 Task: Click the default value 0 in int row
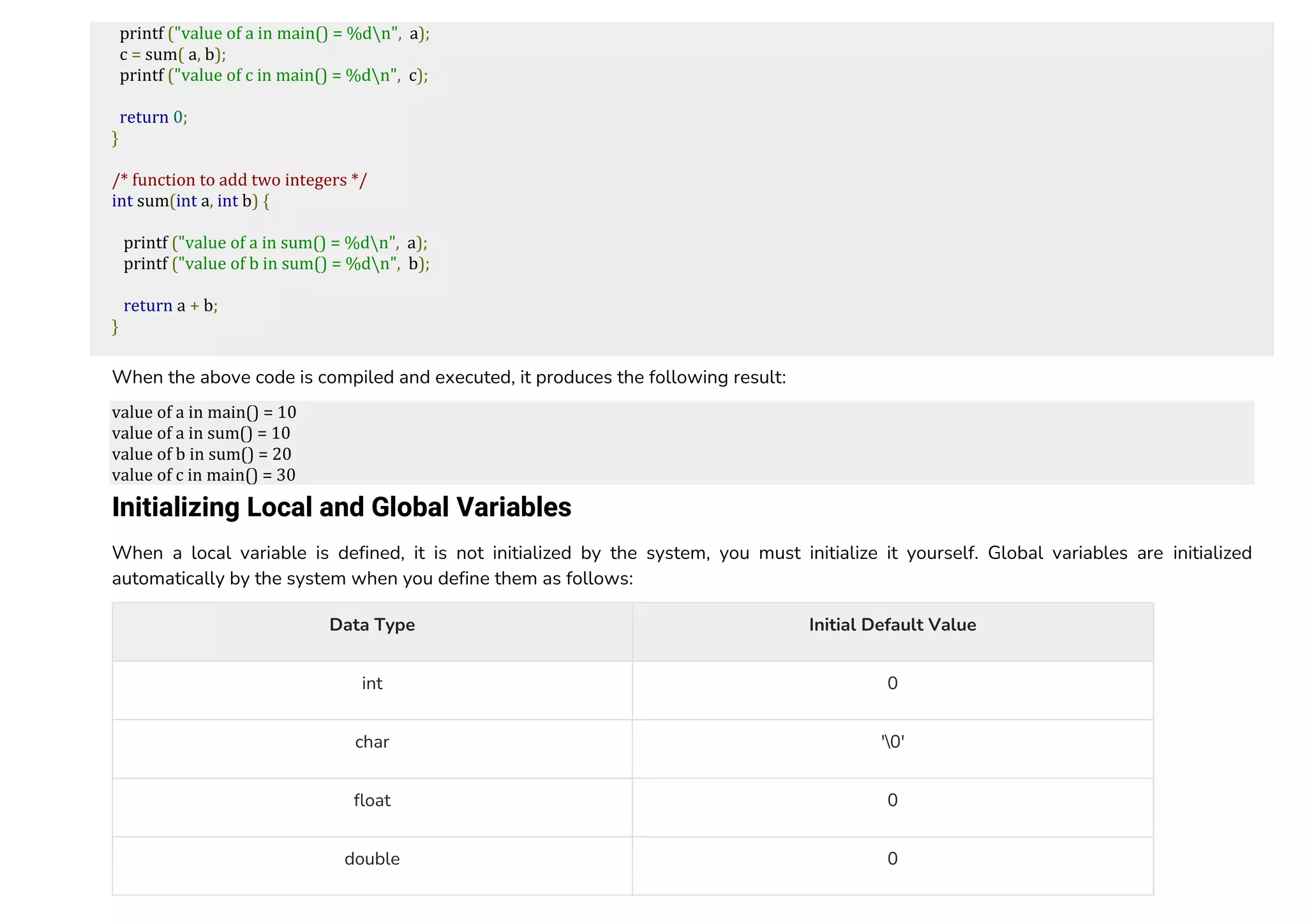[x=892, y=683]
